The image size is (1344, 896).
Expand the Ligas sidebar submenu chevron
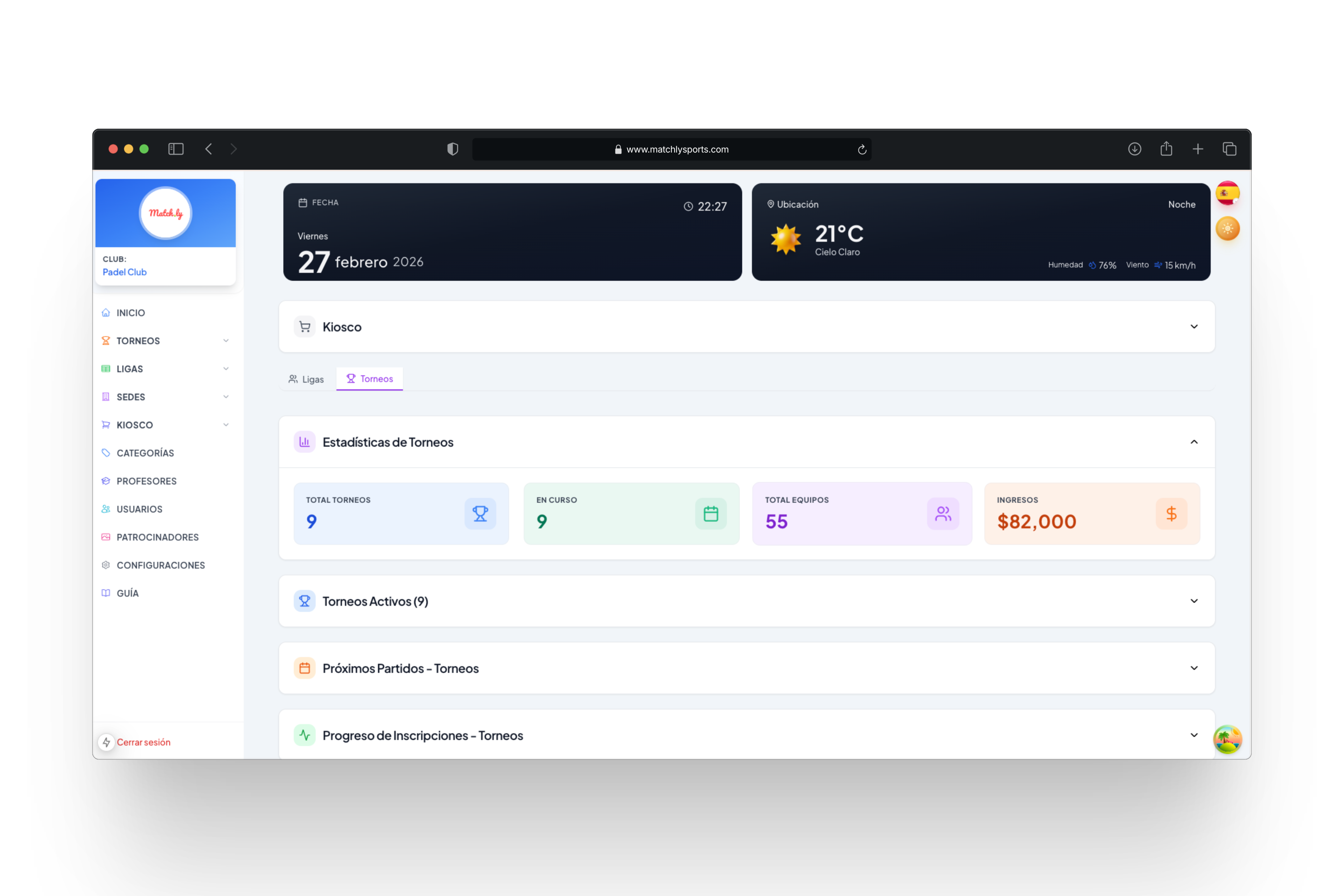click(x=226, y=369)
